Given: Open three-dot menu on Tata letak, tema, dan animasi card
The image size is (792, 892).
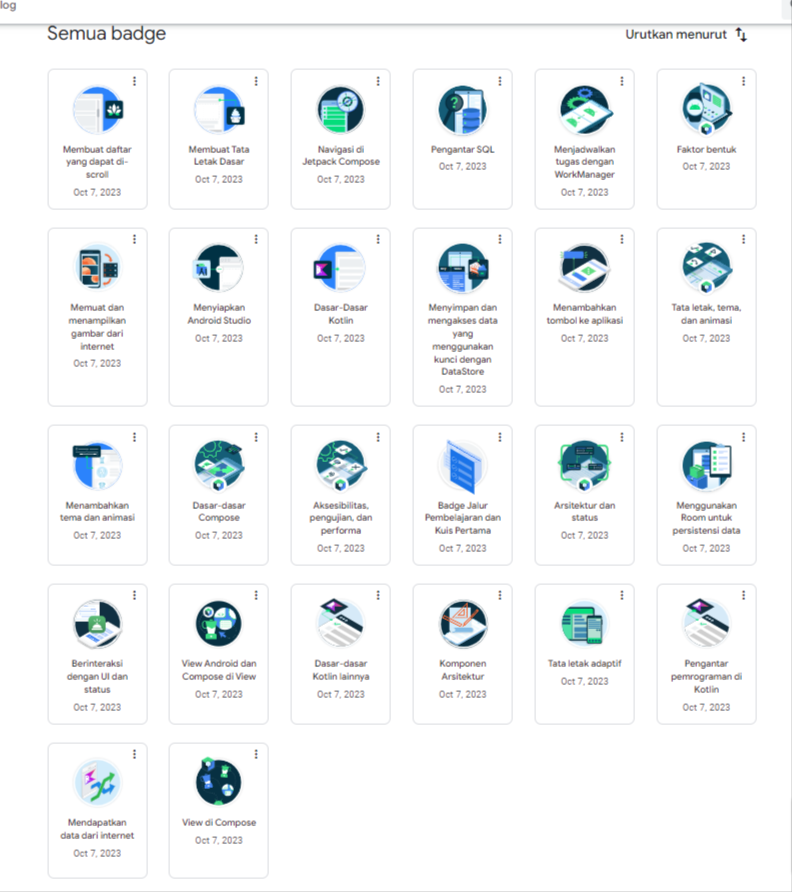Looking at the screenshot, I should pos(744,239).
